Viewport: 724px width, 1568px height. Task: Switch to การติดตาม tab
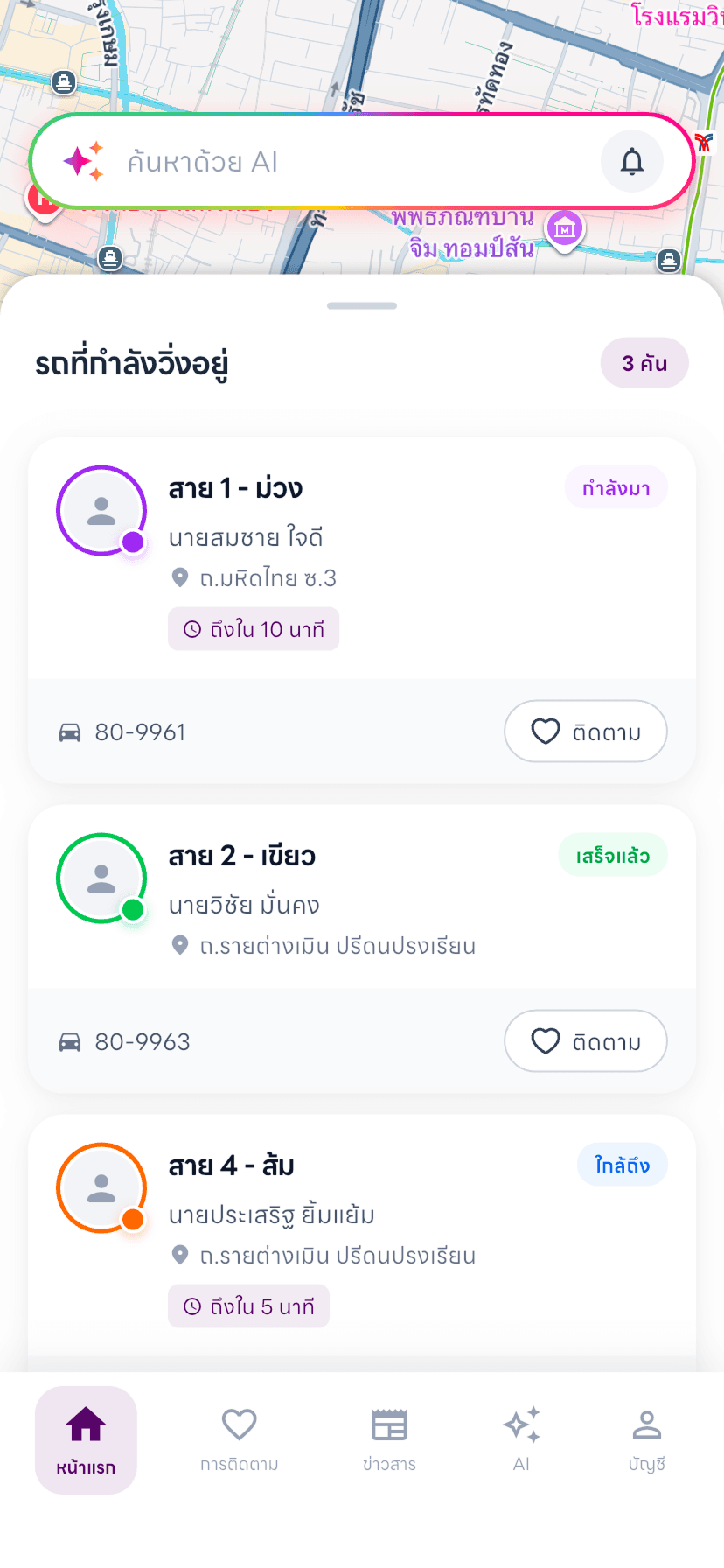239,1440
